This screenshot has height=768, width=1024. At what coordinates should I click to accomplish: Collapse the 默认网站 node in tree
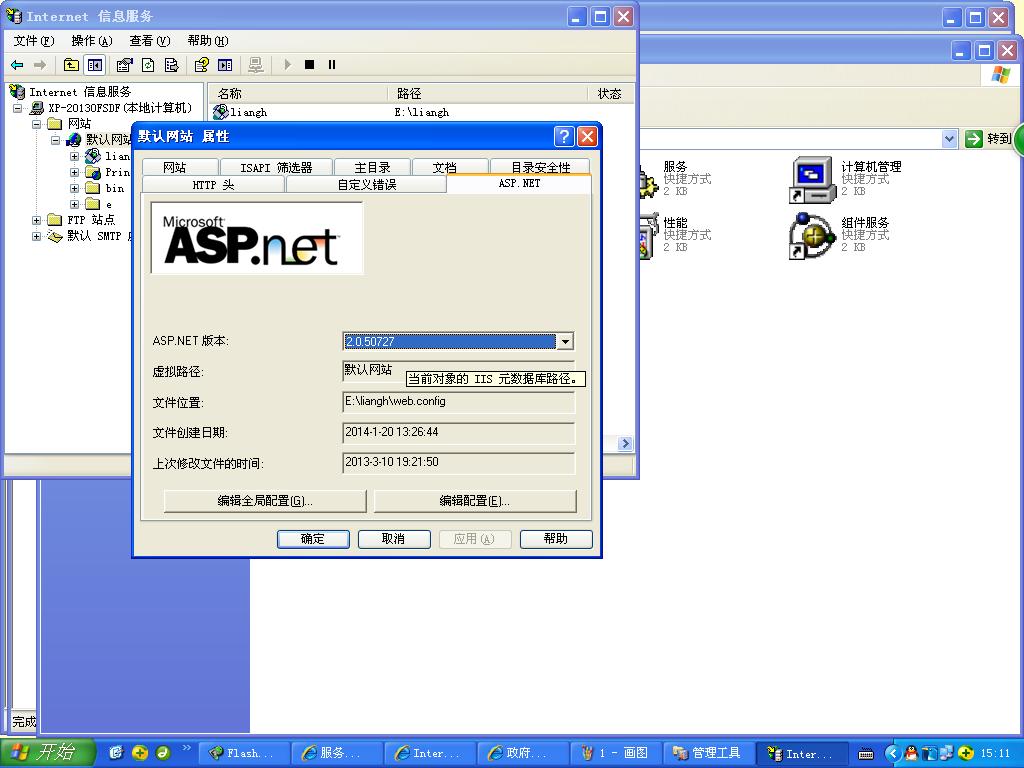click(x=56, y=140)
